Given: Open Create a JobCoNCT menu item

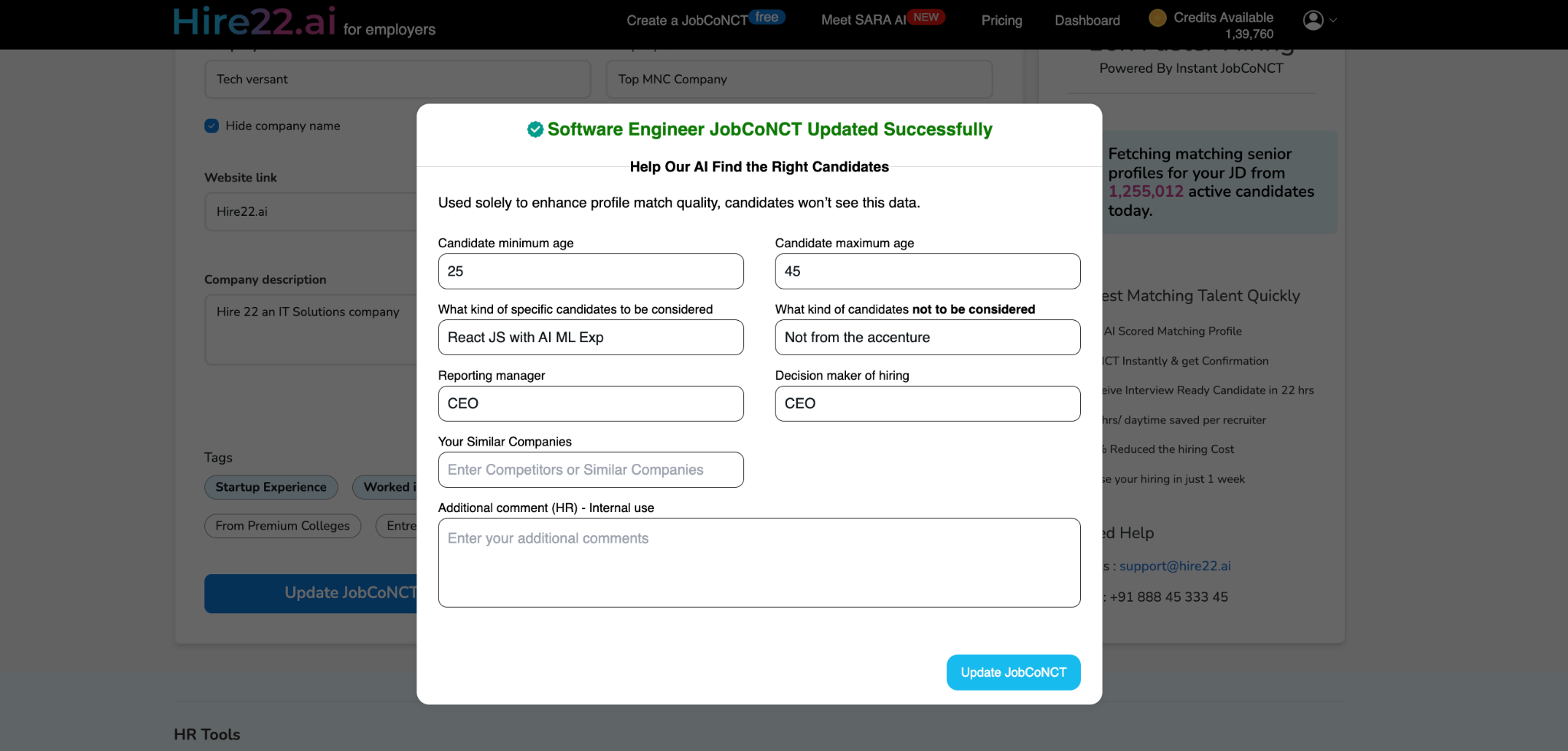Looking at the screenshot, I should 686,21.
